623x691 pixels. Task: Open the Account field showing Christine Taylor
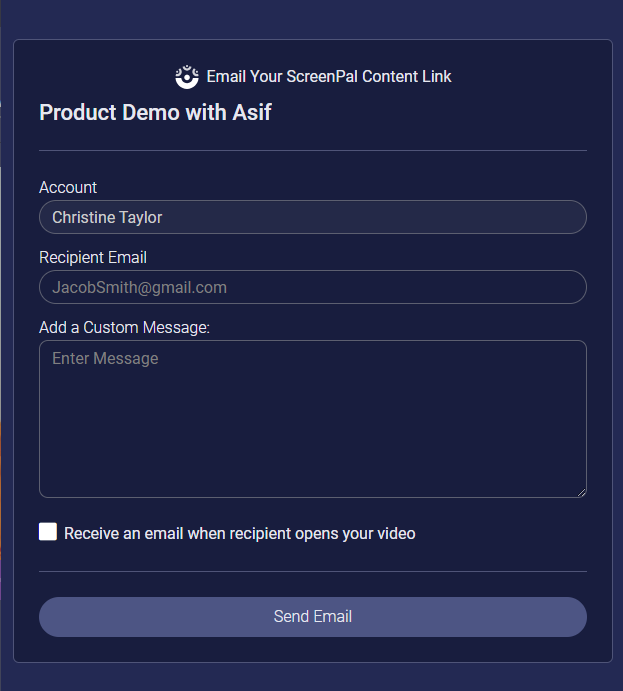click(312, 217)
